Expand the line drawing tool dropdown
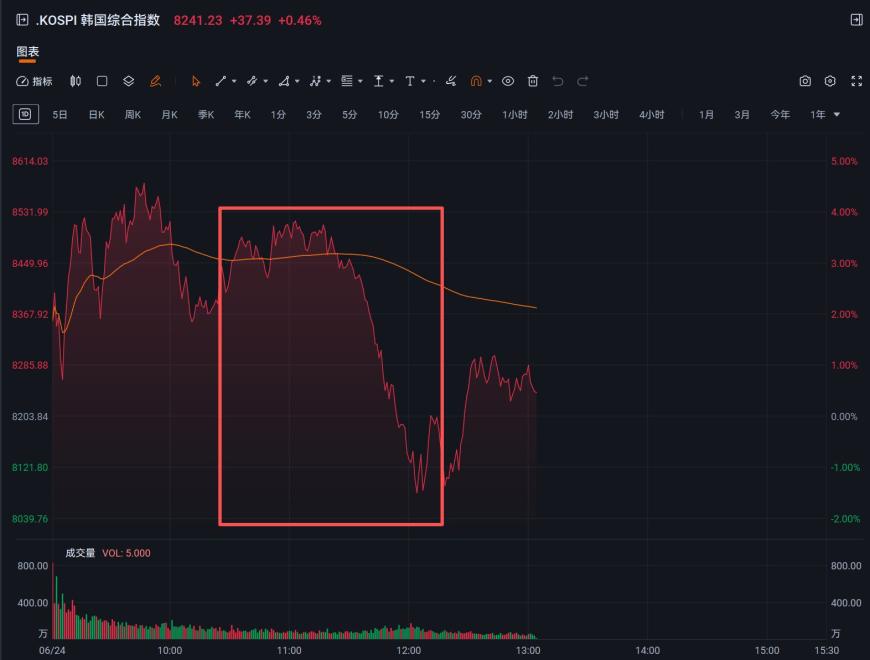Image resolution: width=870 pixels, height=660 pixels. [234, 82]
